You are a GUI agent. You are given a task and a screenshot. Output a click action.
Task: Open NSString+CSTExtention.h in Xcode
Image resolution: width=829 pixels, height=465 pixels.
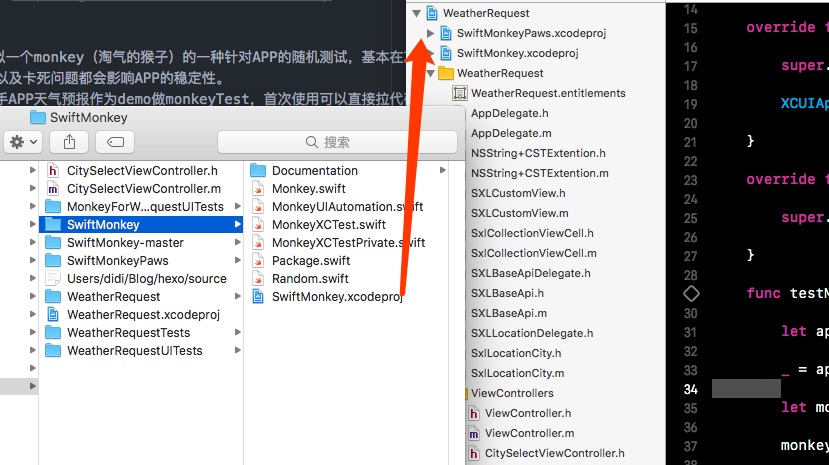[538, 153]
